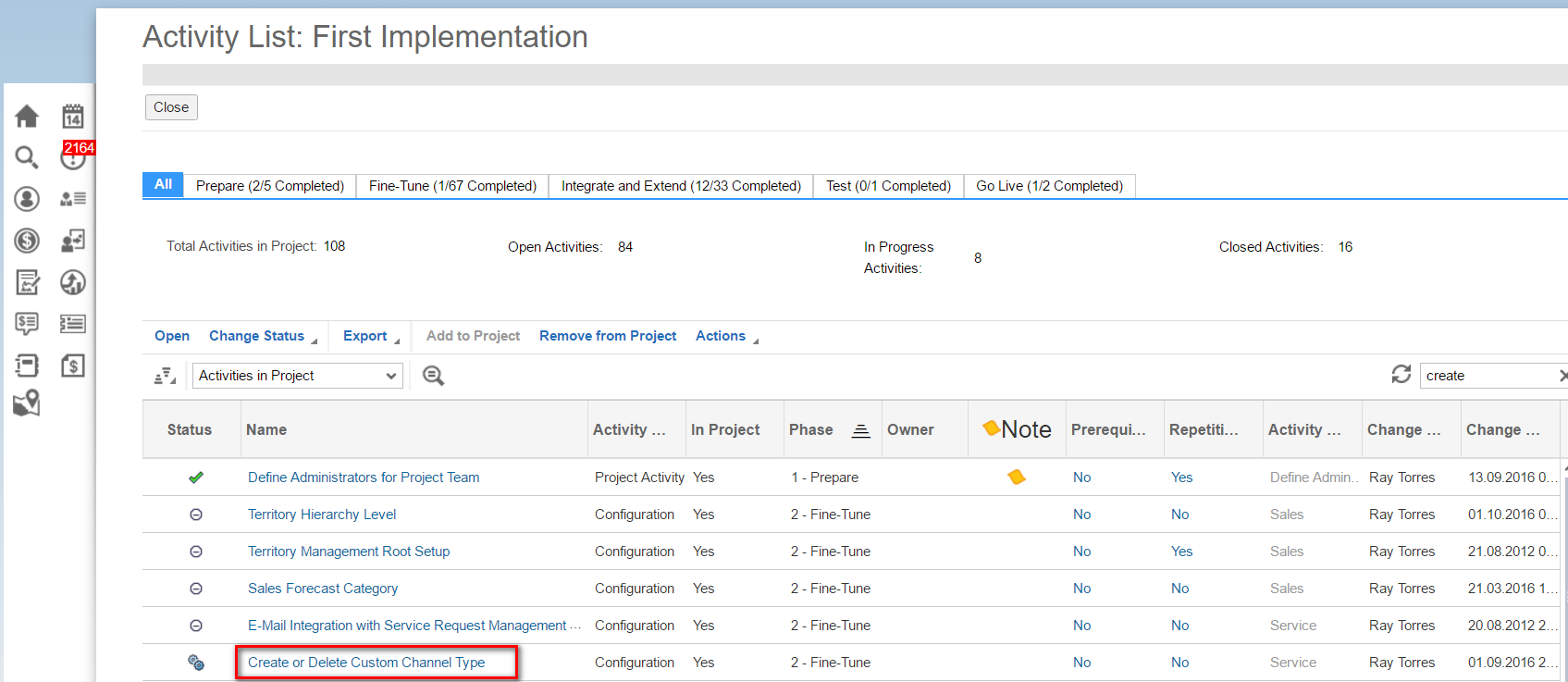Open the sort settings icon

pos(165,376)
